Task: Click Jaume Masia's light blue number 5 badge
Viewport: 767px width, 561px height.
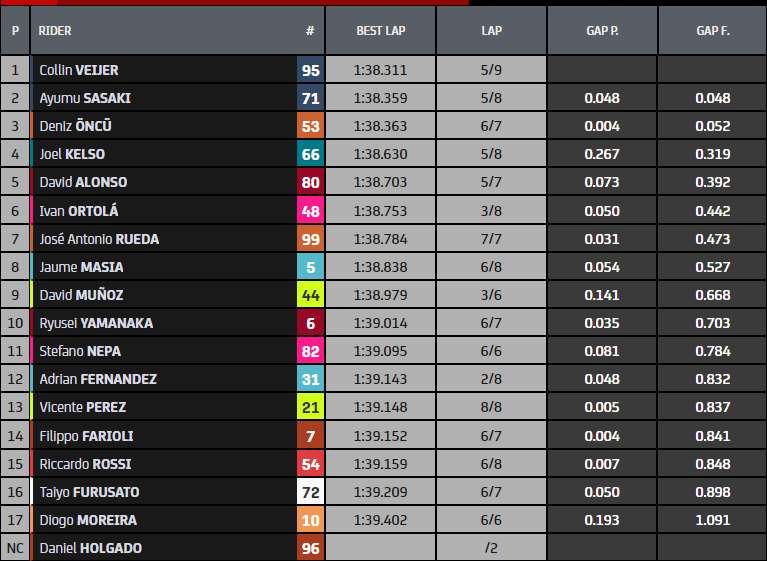Action: [310, 267]
